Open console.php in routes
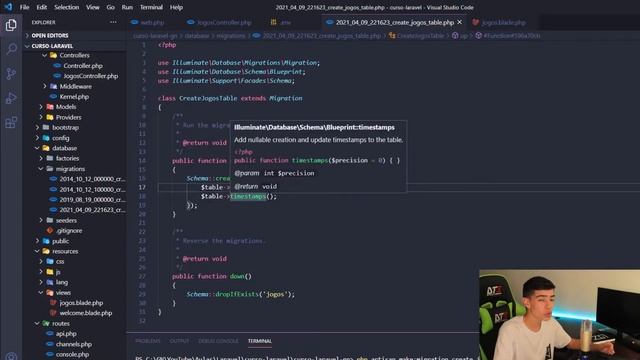 click(72, 354)
